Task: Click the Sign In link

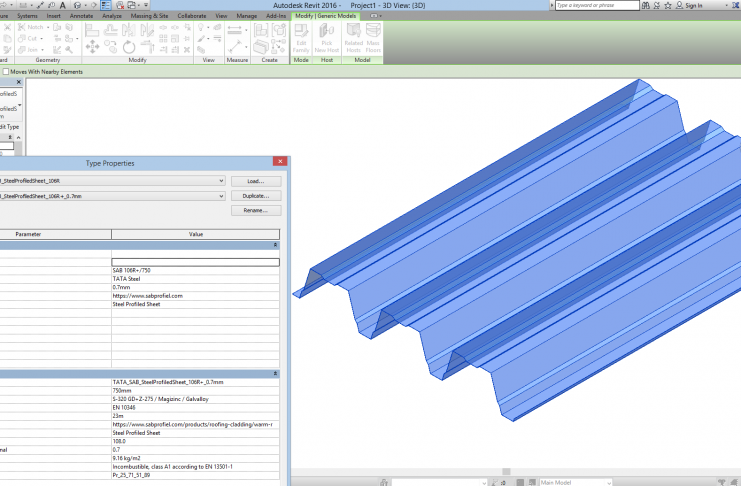Action: [x=694, y=5]
